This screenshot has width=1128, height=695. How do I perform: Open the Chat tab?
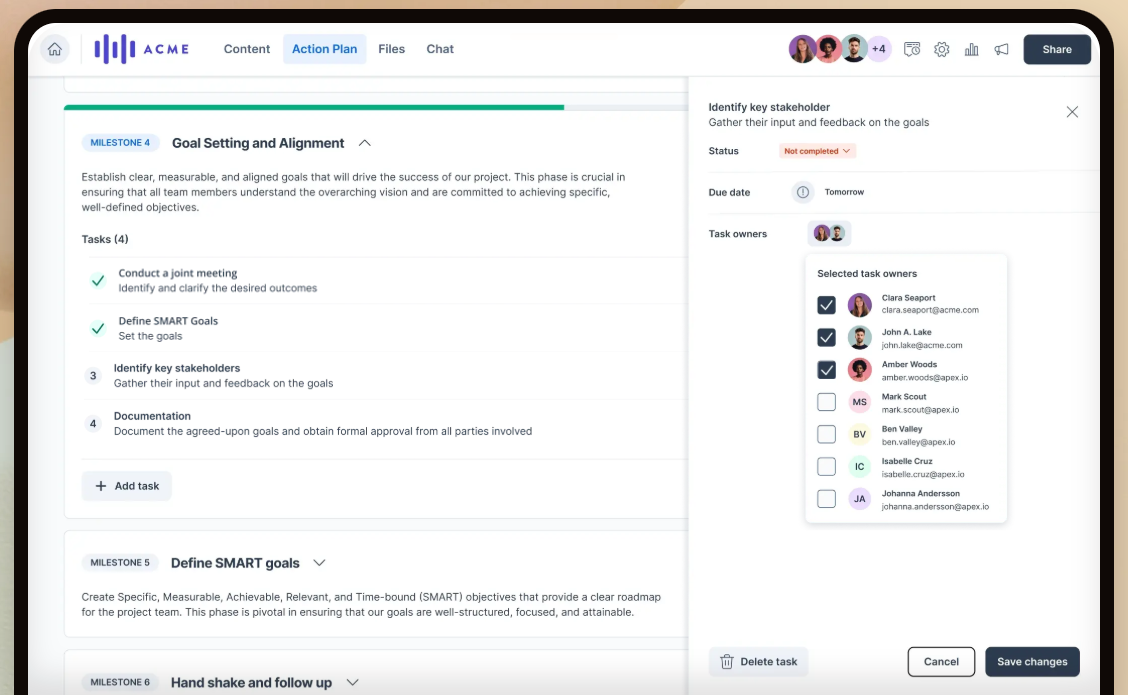coord(440,49)
